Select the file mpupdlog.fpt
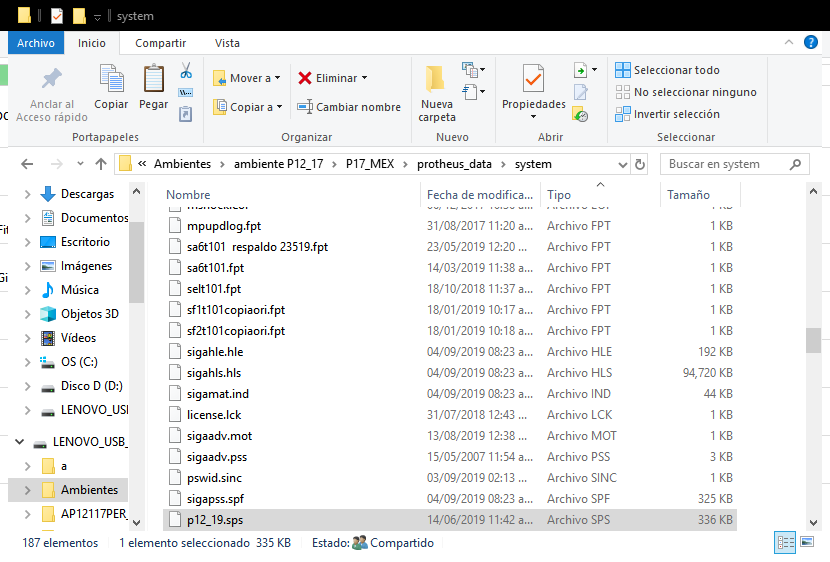This screenshot has height=562, width=830. pyautogui.click(x=224, y=226)
